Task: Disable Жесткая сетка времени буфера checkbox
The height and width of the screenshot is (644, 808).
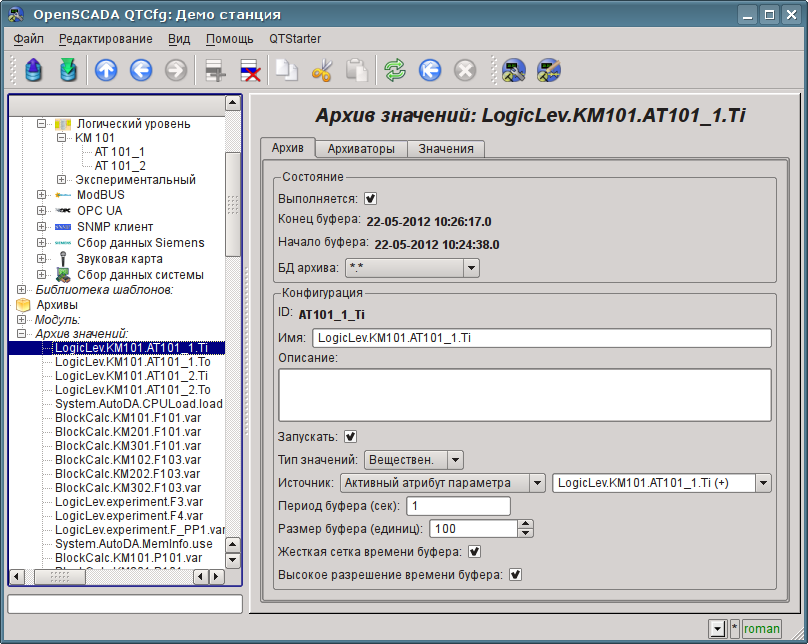Action: pos(475,551)
